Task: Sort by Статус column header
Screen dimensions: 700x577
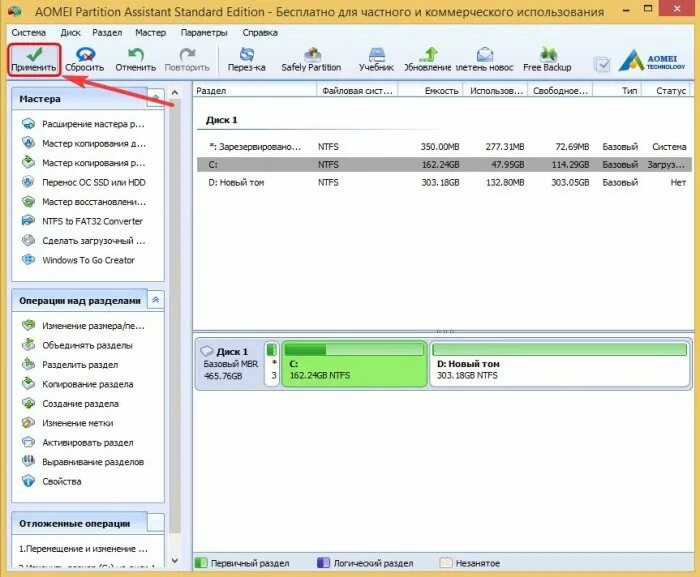Action: (667, 91)
